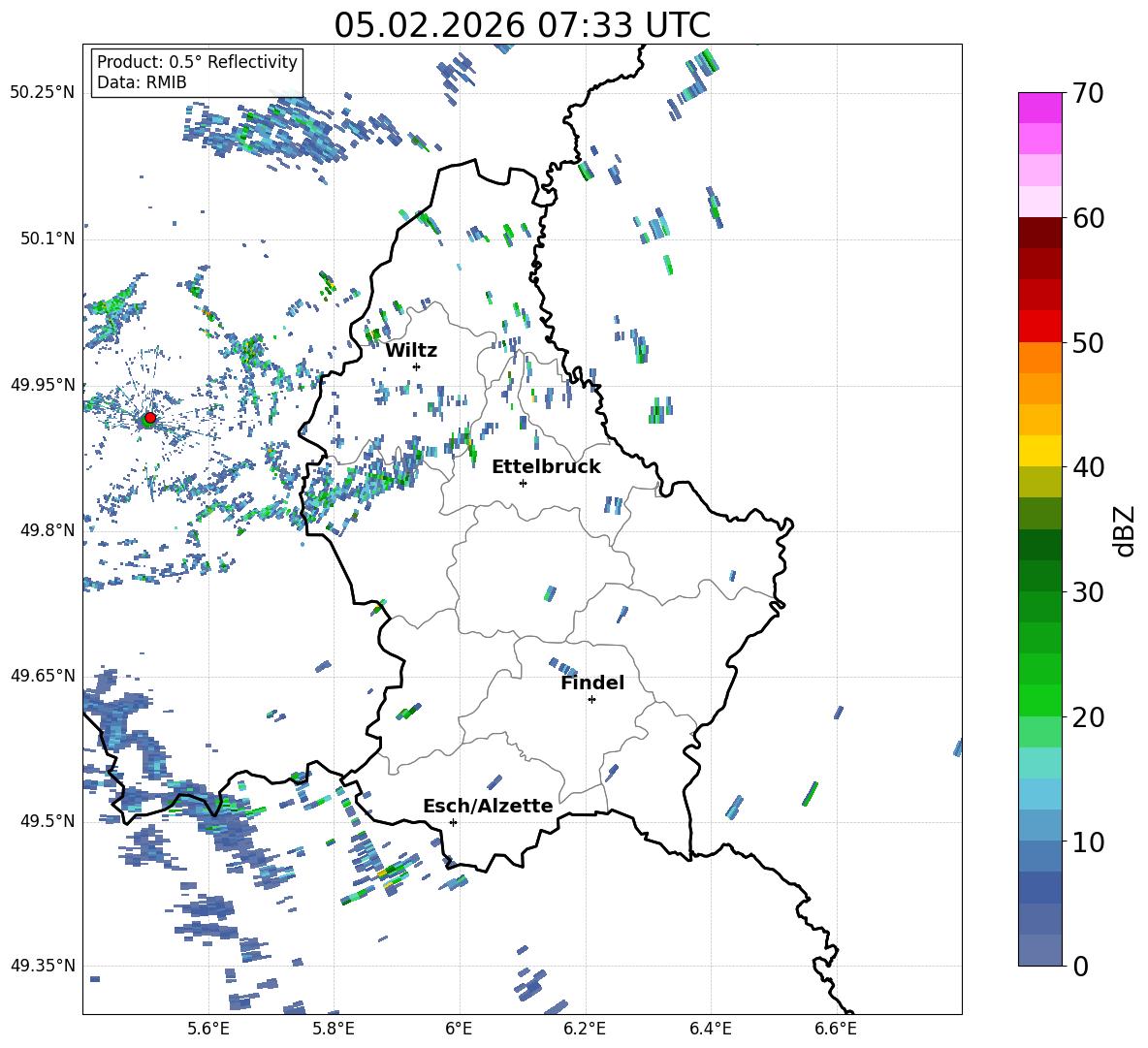Image resolution: width=1148 pixels, height=1048 pixels.
Task: Click the Wiltz station cross marker
Action: pyautogui.click(x=416, y=366)
